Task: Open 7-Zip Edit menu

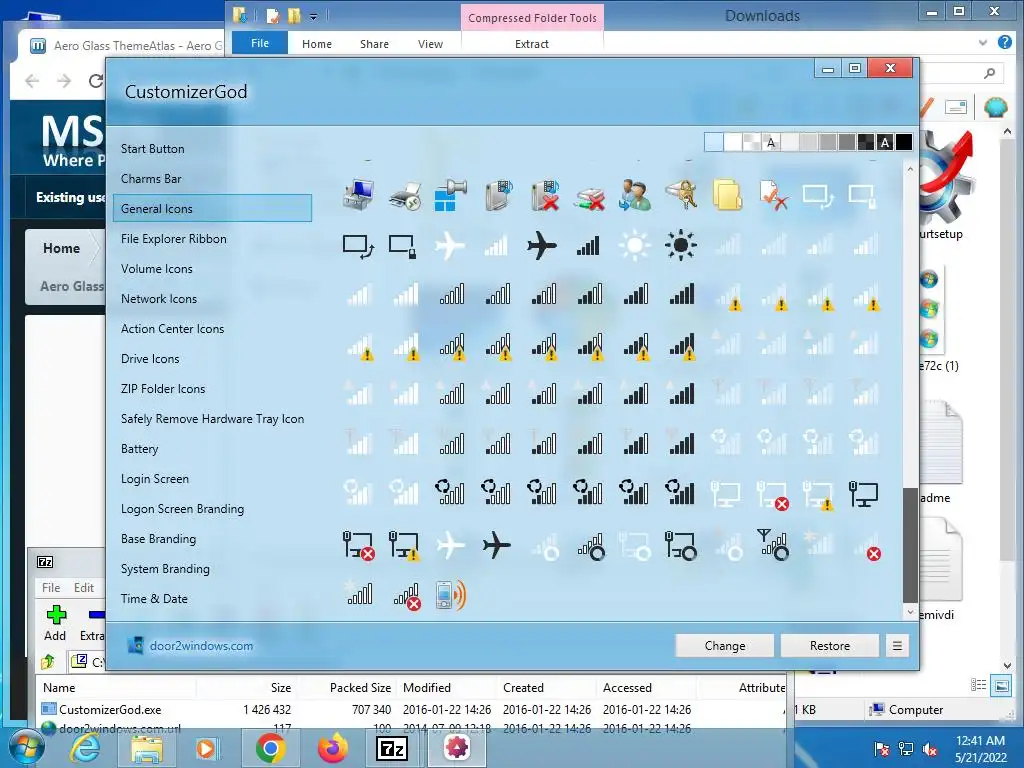Action: coord(84,588)
